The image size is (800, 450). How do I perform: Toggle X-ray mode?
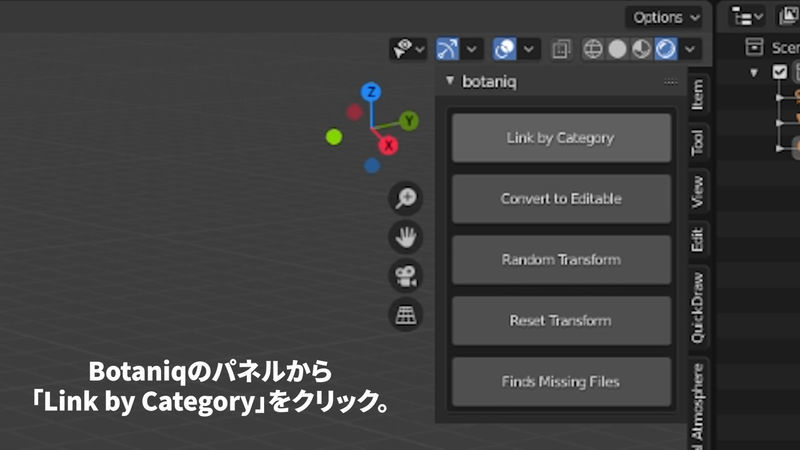pos(561,49)
